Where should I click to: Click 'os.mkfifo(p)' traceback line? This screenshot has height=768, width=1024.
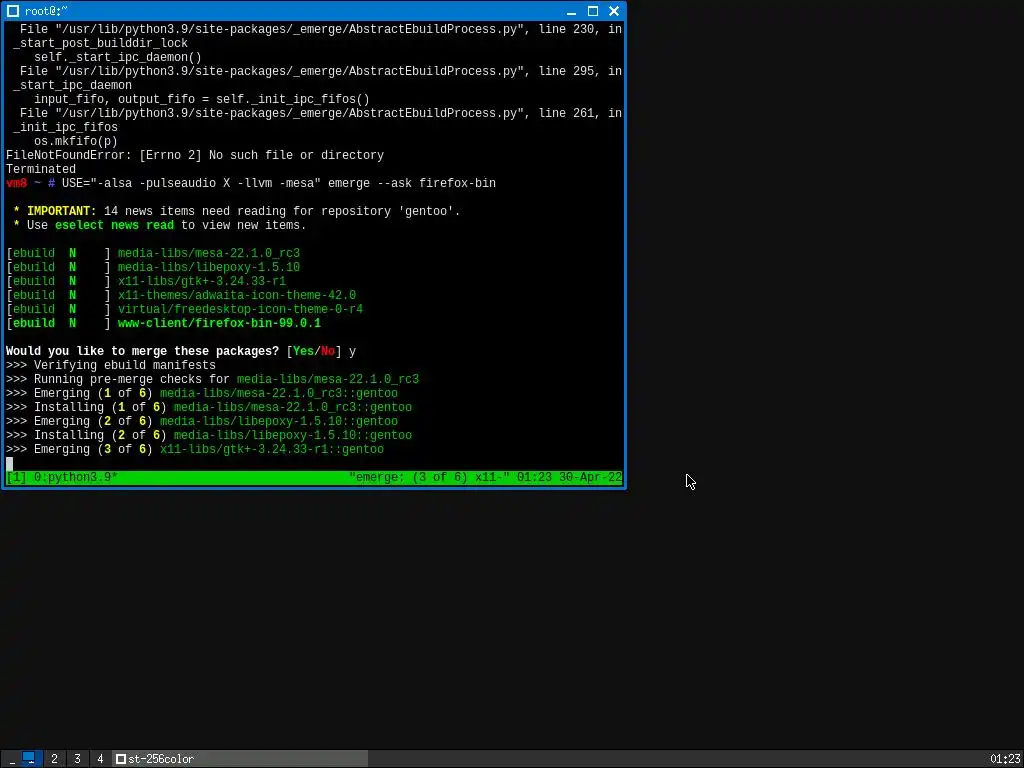point(76,142)
